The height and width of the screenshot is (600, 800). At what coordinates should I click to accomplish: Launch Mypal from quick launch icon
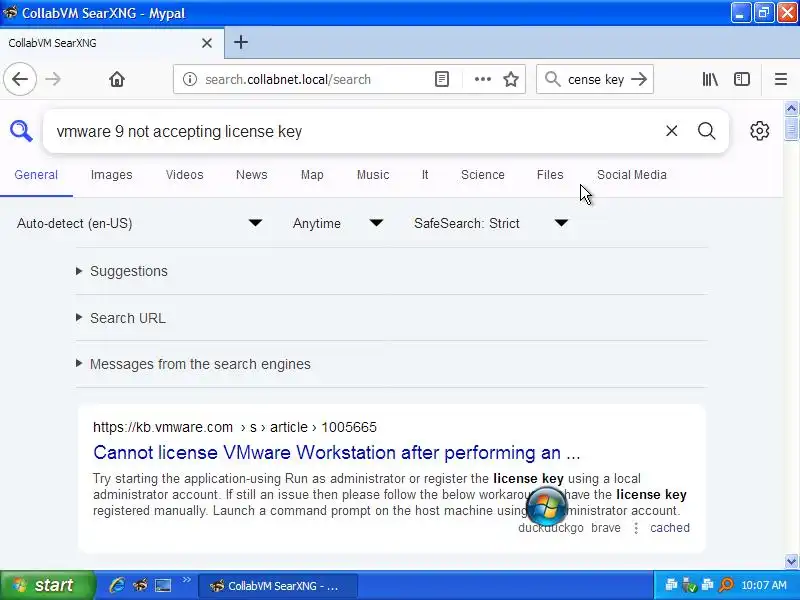pos(140,585)
